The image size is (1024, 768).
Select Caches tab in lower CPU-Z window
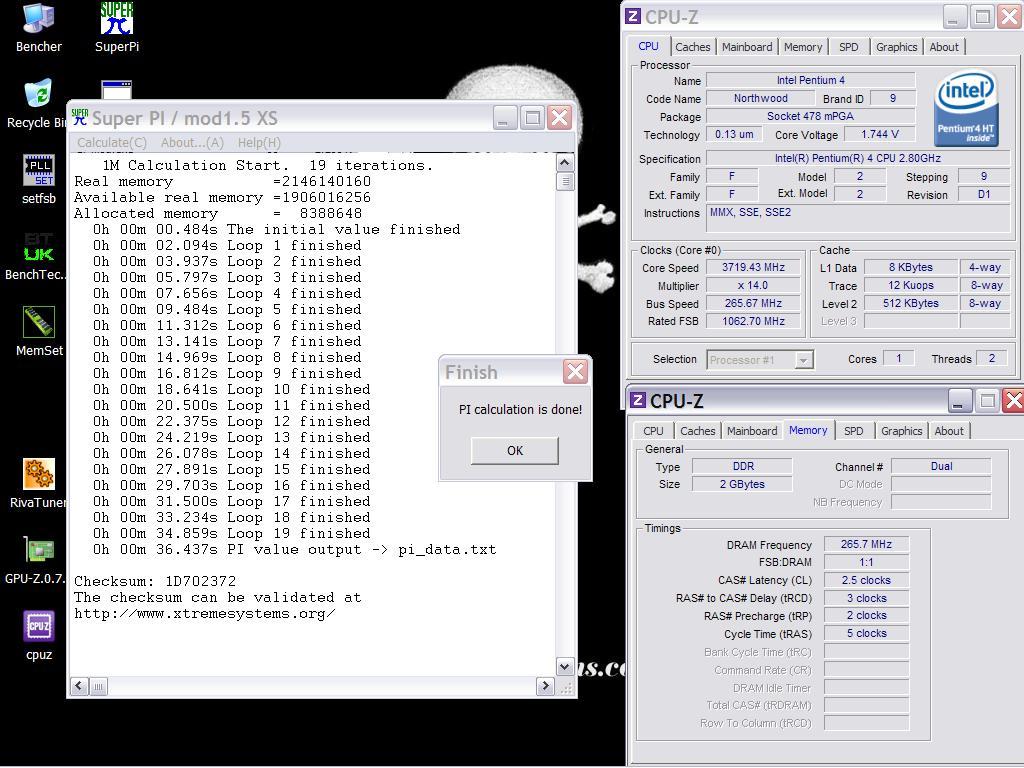(x=697, y=431)
